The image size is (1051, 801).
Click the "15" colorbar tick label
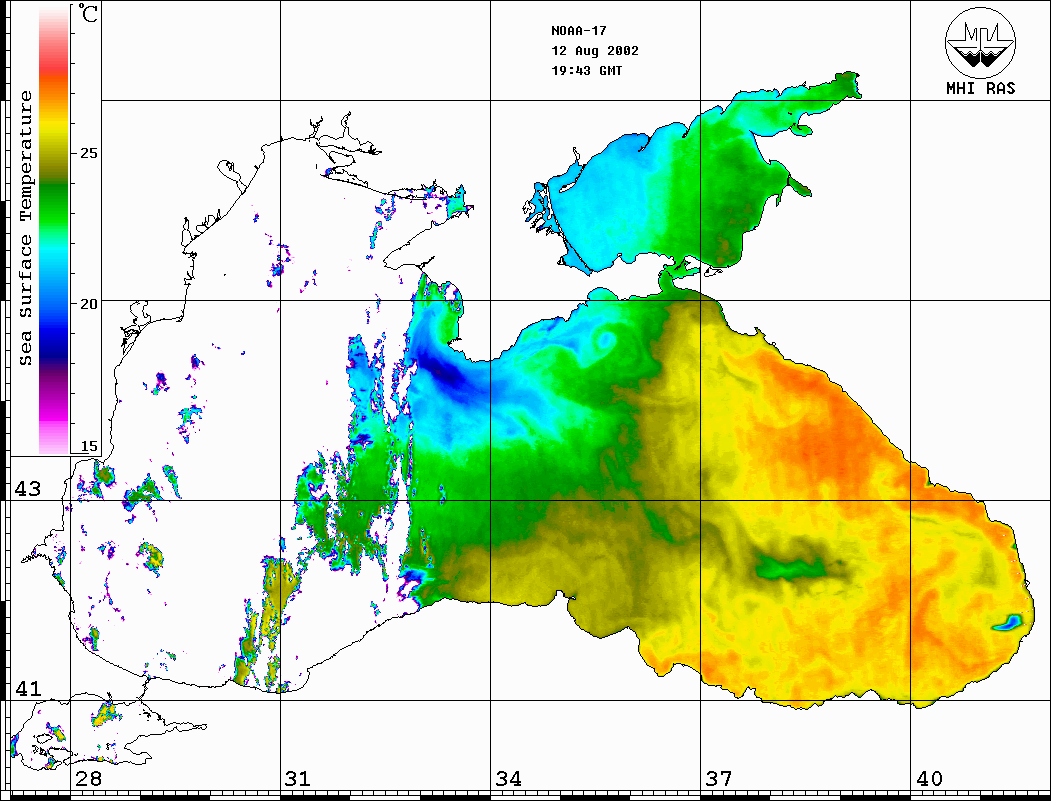pos(88,446)
